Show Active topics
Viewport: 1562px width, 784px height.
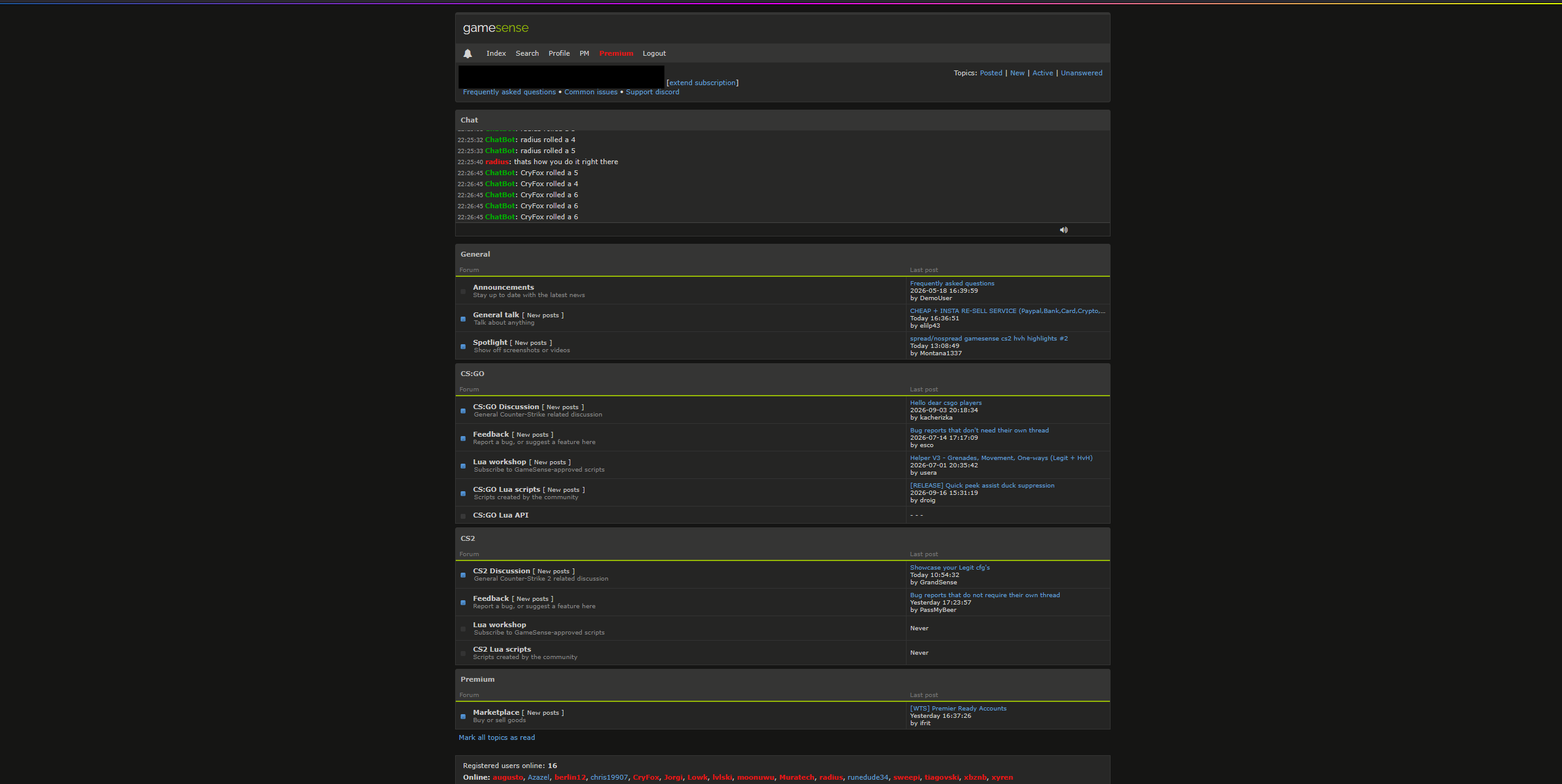(1043, 73)
